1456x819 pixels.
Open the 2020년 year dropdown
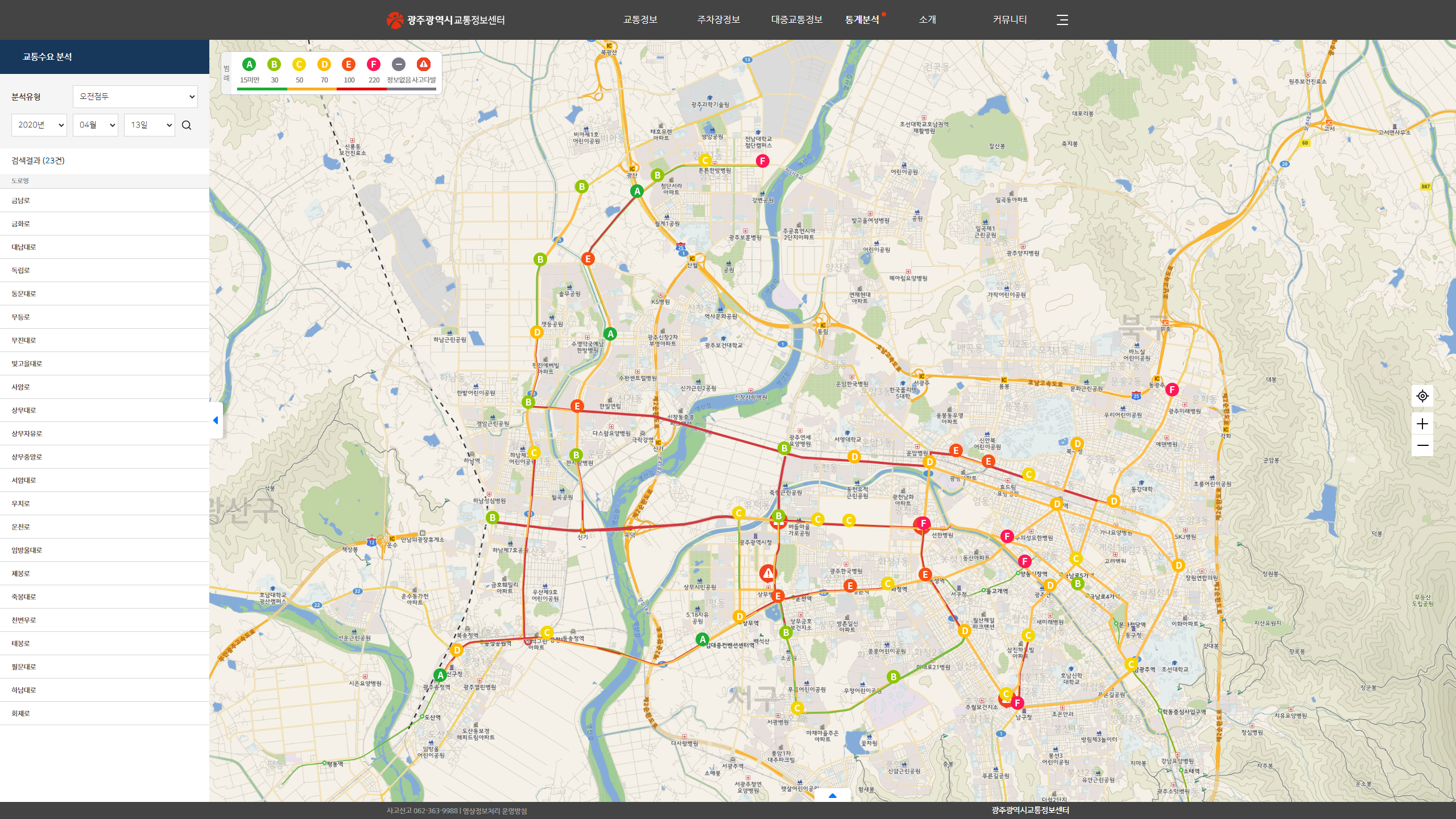39,125
